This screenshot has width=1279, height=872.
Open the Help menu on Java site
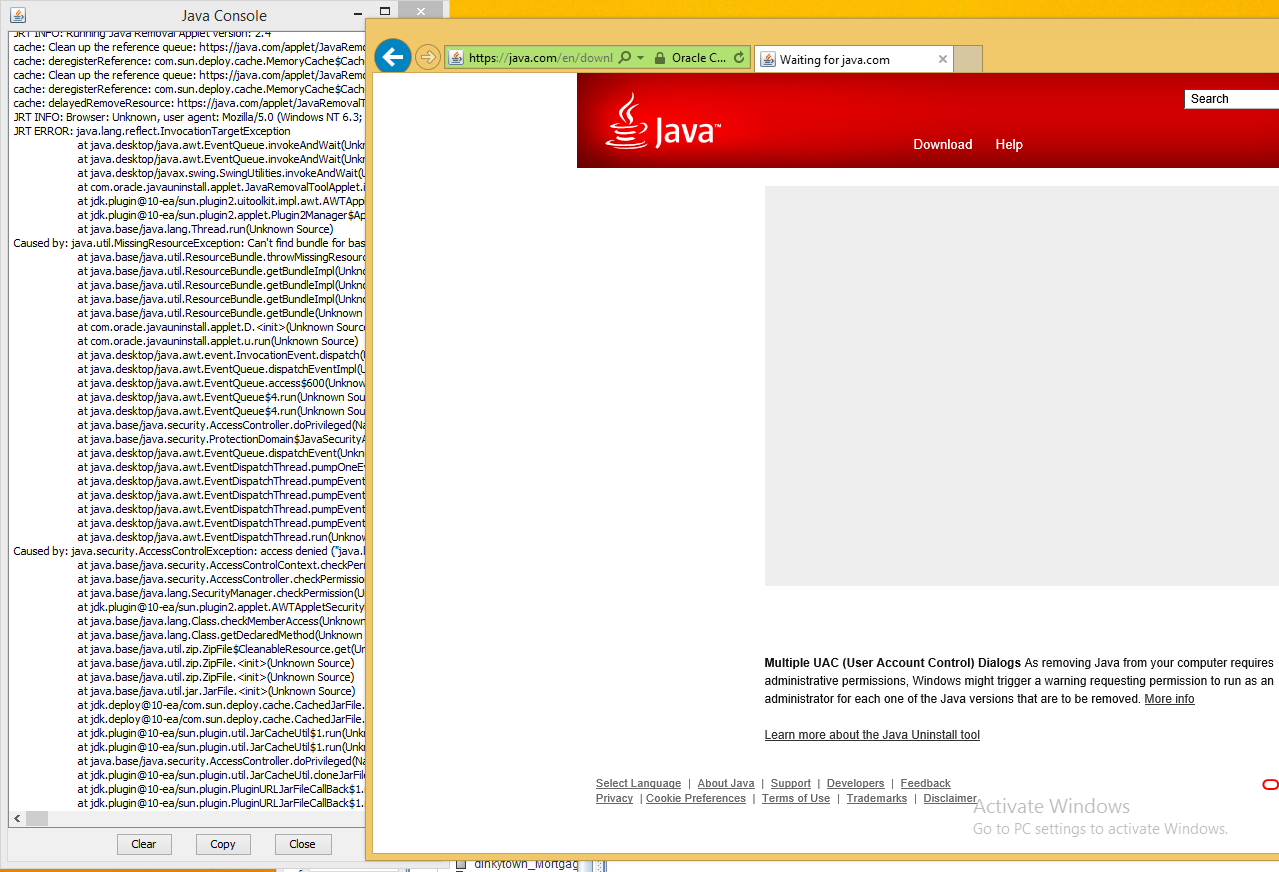pos(1008,144)
